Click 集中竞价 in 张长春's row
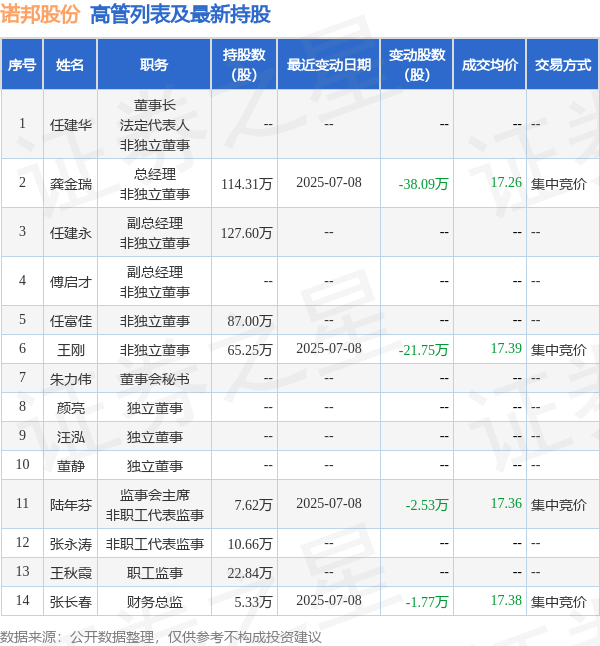This screenshot has width=600, height=646. coord(558,602)
